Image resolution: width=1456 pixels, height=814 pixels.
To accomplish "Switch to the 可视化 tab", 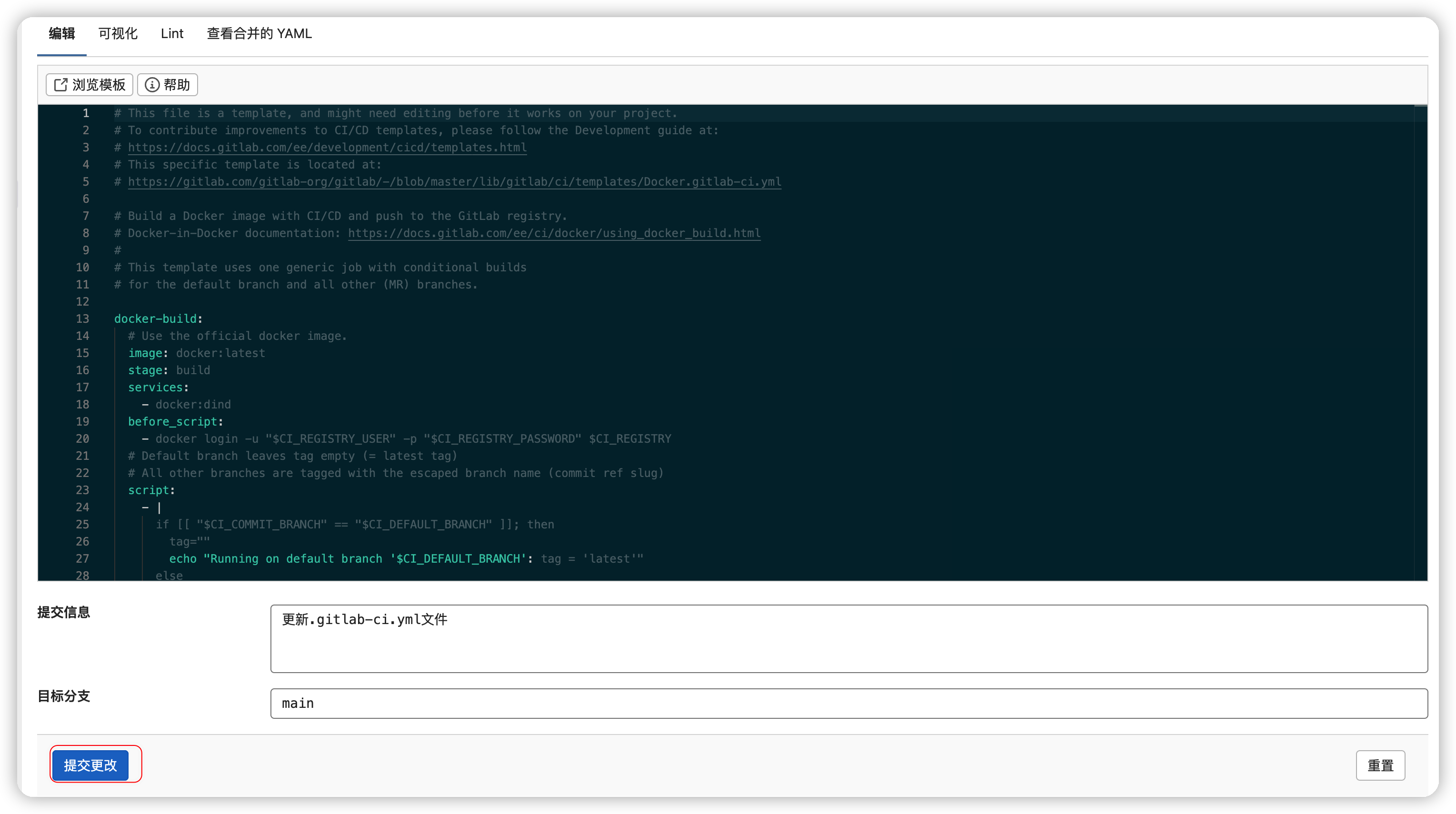I will click(x=118, y=34).
